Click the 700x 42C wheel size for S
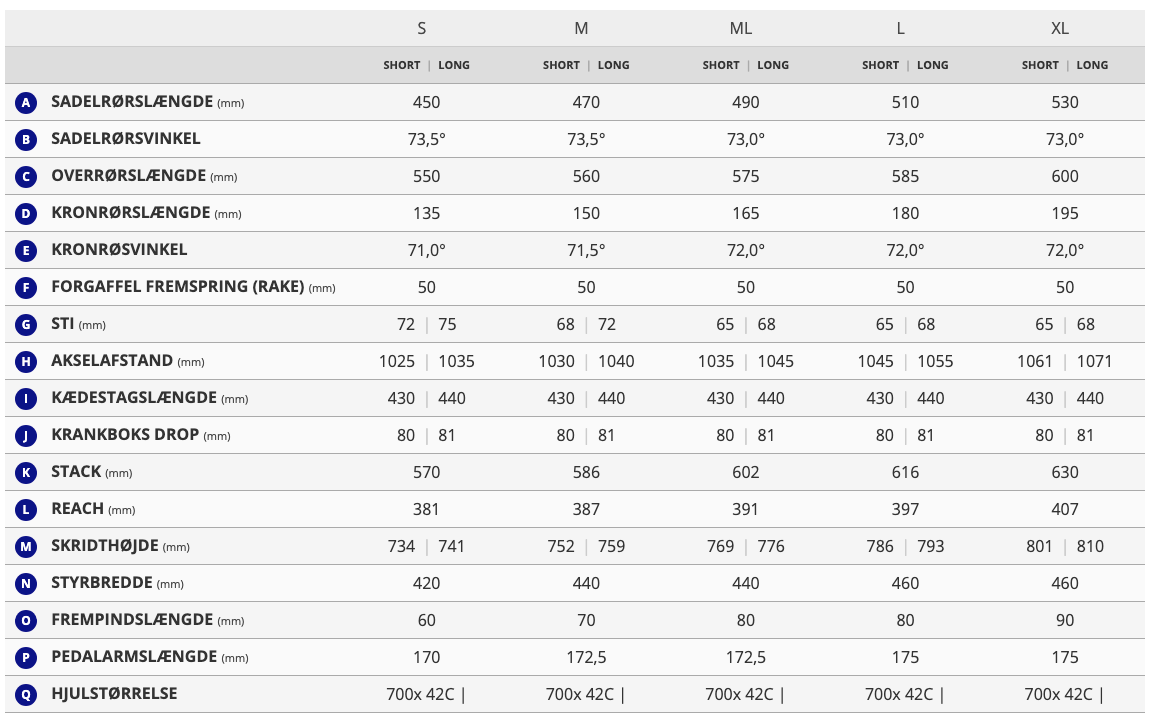The width and height of the screenshot is (1152, 721). pyautogui.click(x=420, y=695)
